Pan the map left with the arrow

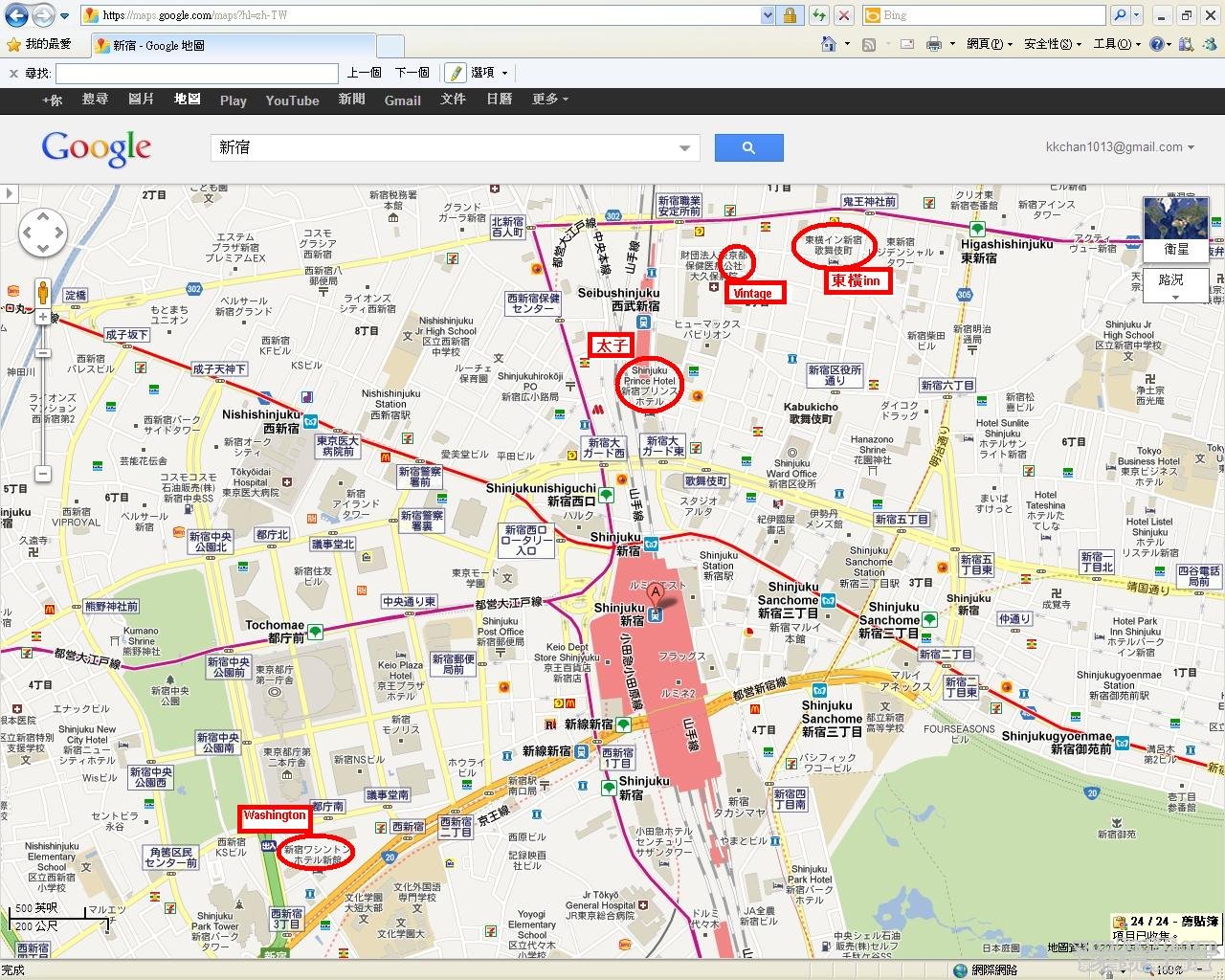click(28, 232)
